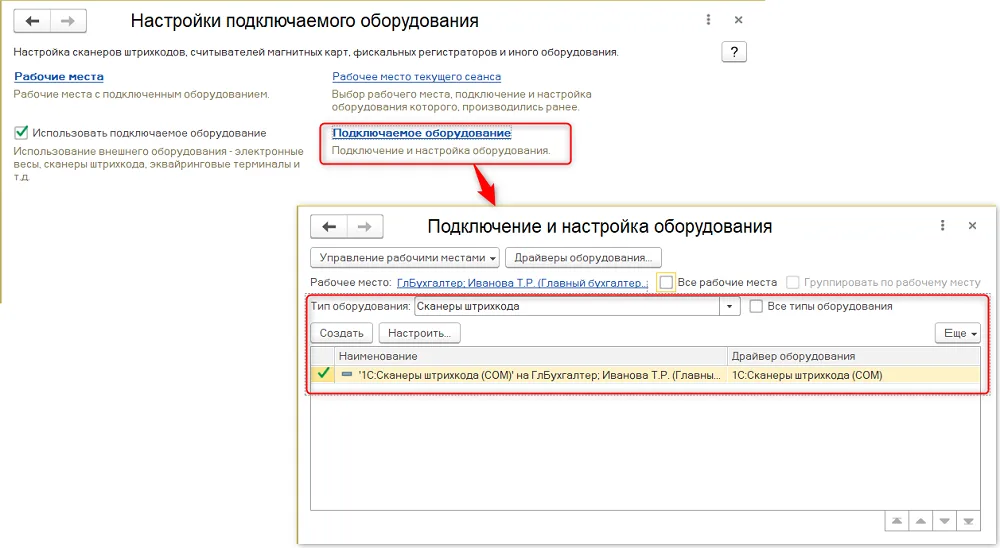Enable Все рабочие места checkbox
Viewport: 1000px width, 548px height.
coord(666,282)
